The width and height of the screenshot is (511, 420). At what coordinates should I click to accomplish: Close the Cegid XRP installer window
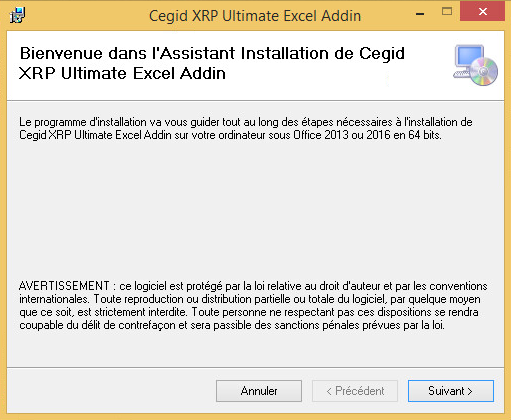click(x=482, y=12)
